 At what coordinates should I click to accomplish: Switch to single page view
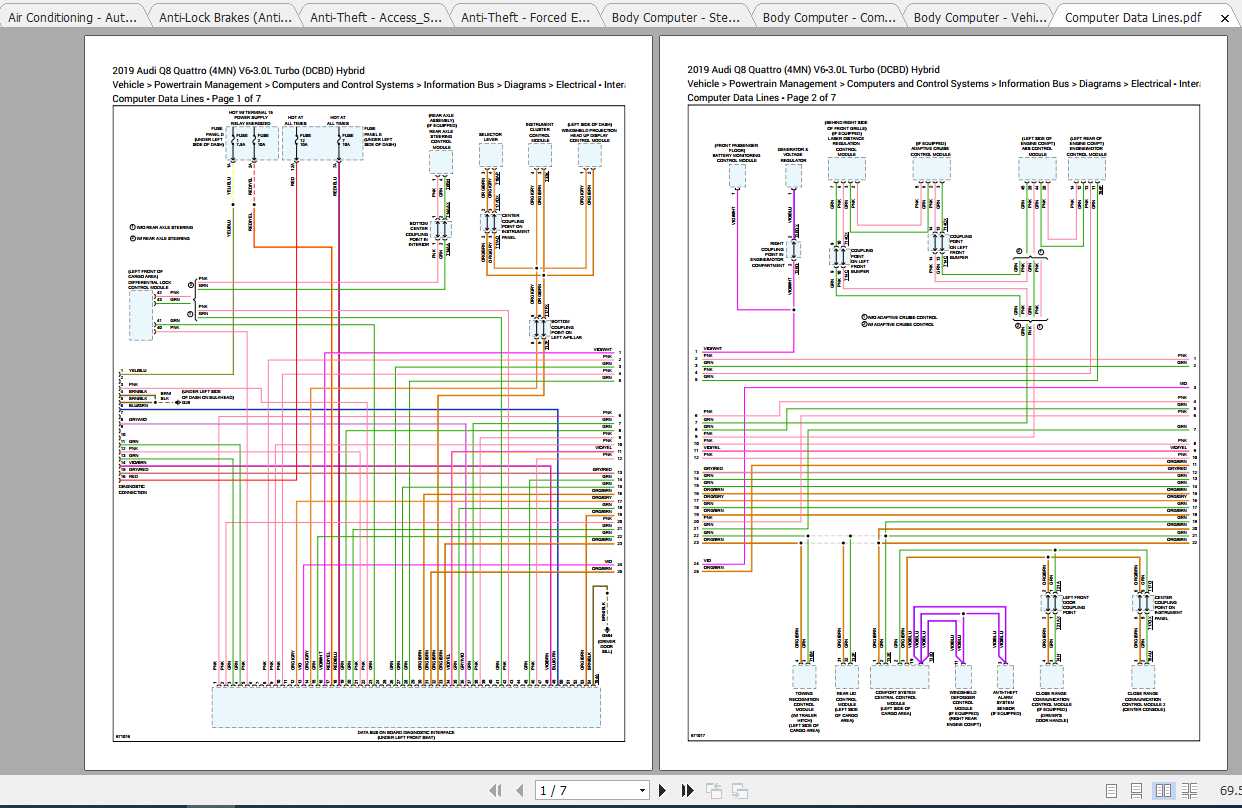click(x=1112, y=790)
